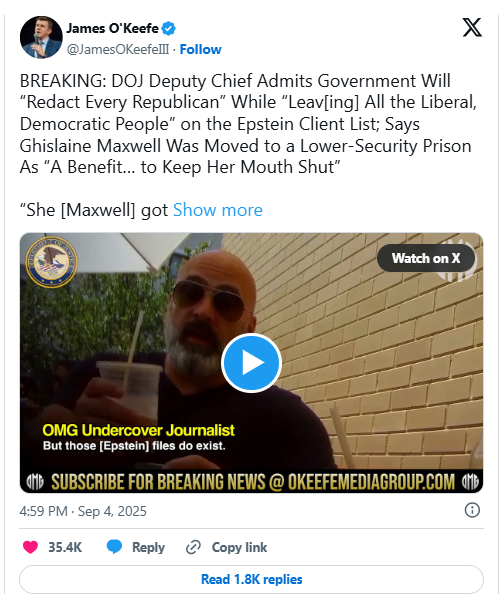Open the @JamesOKeefeIII handle link

coord(118,49)
